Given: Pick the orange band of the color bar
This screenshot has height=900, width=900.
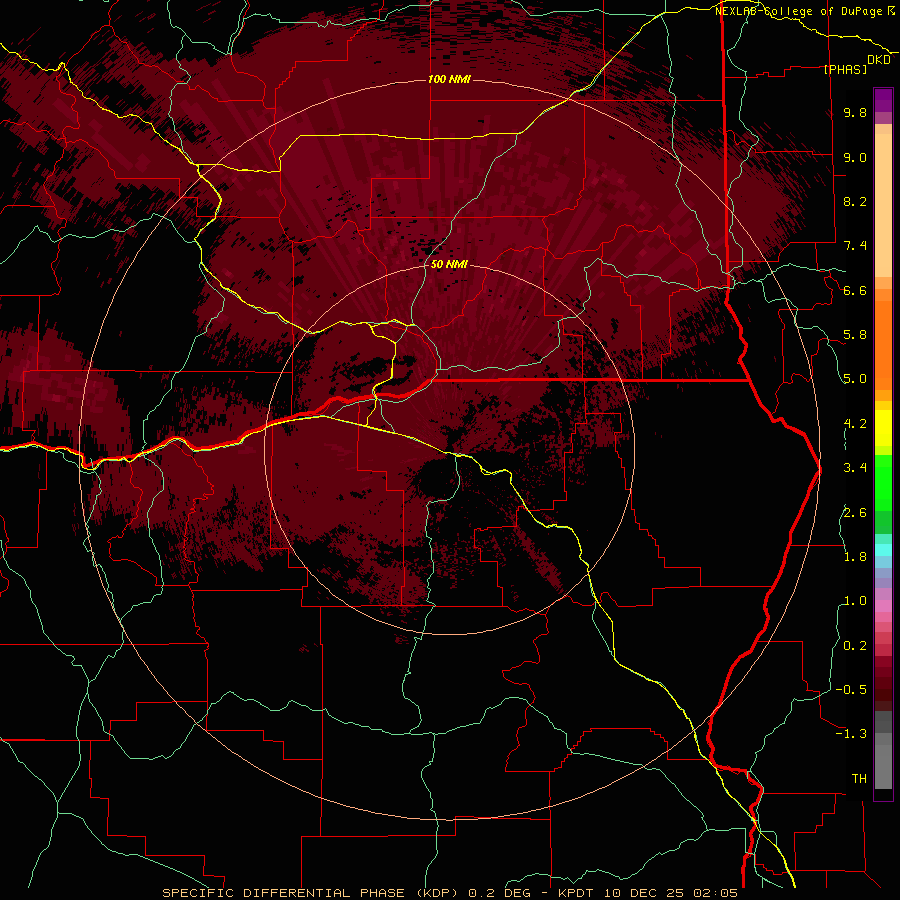Looking at the screenshot, I should 883,345.
